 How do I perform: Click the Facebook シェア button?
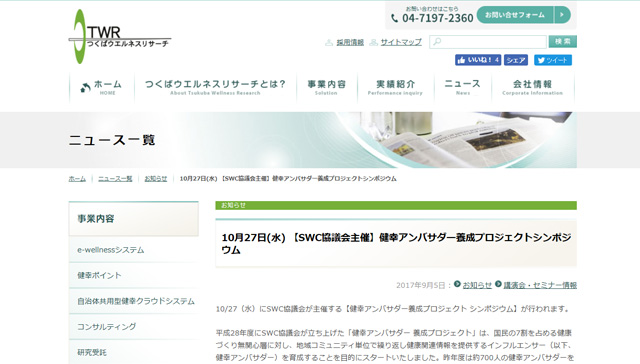(516, 60)
